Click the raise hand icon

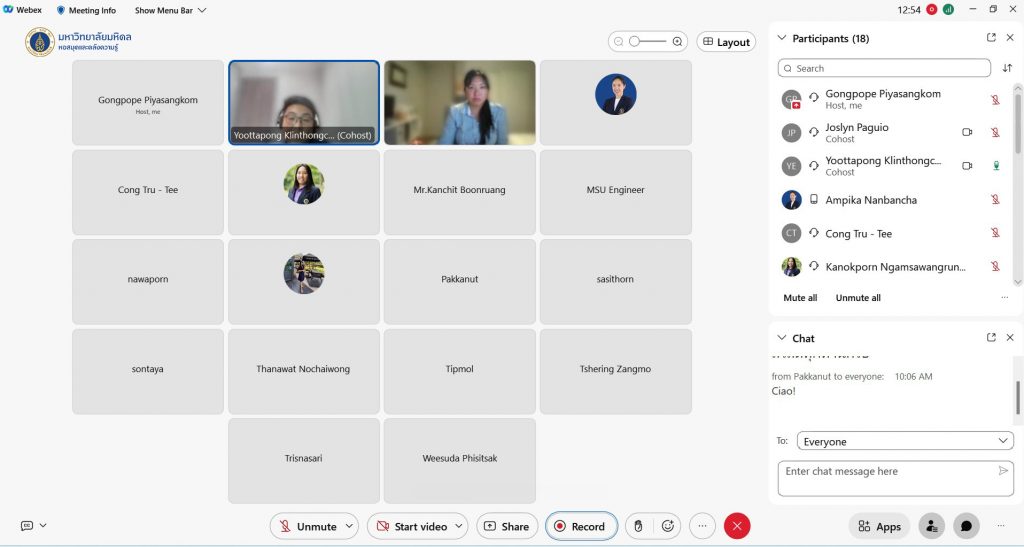[638, 526]
